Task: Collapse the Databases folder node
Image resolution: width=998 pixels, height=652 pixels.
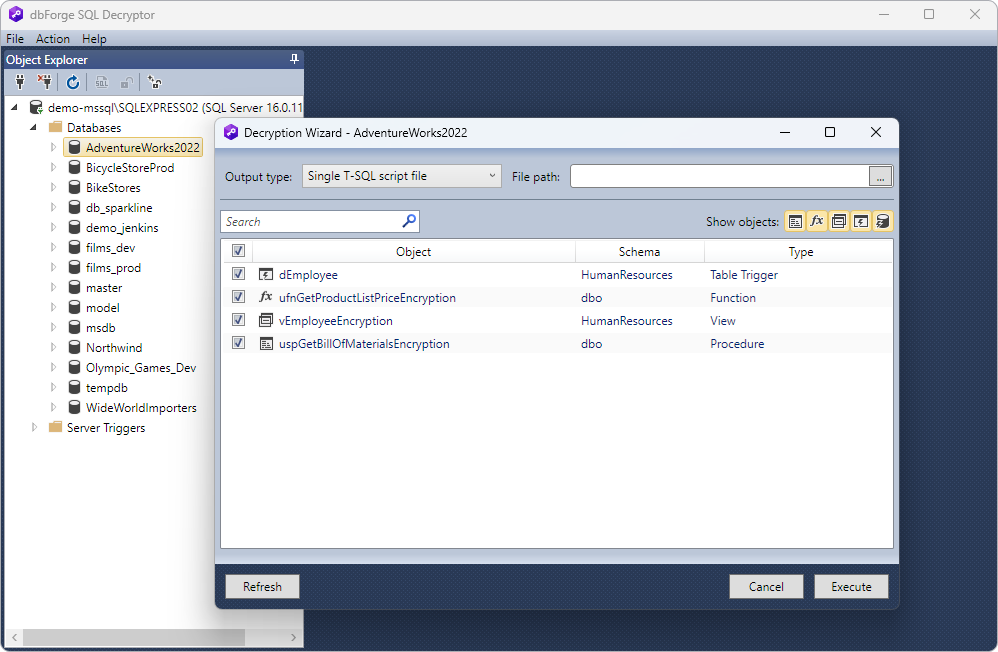Action: click(34, 127)
